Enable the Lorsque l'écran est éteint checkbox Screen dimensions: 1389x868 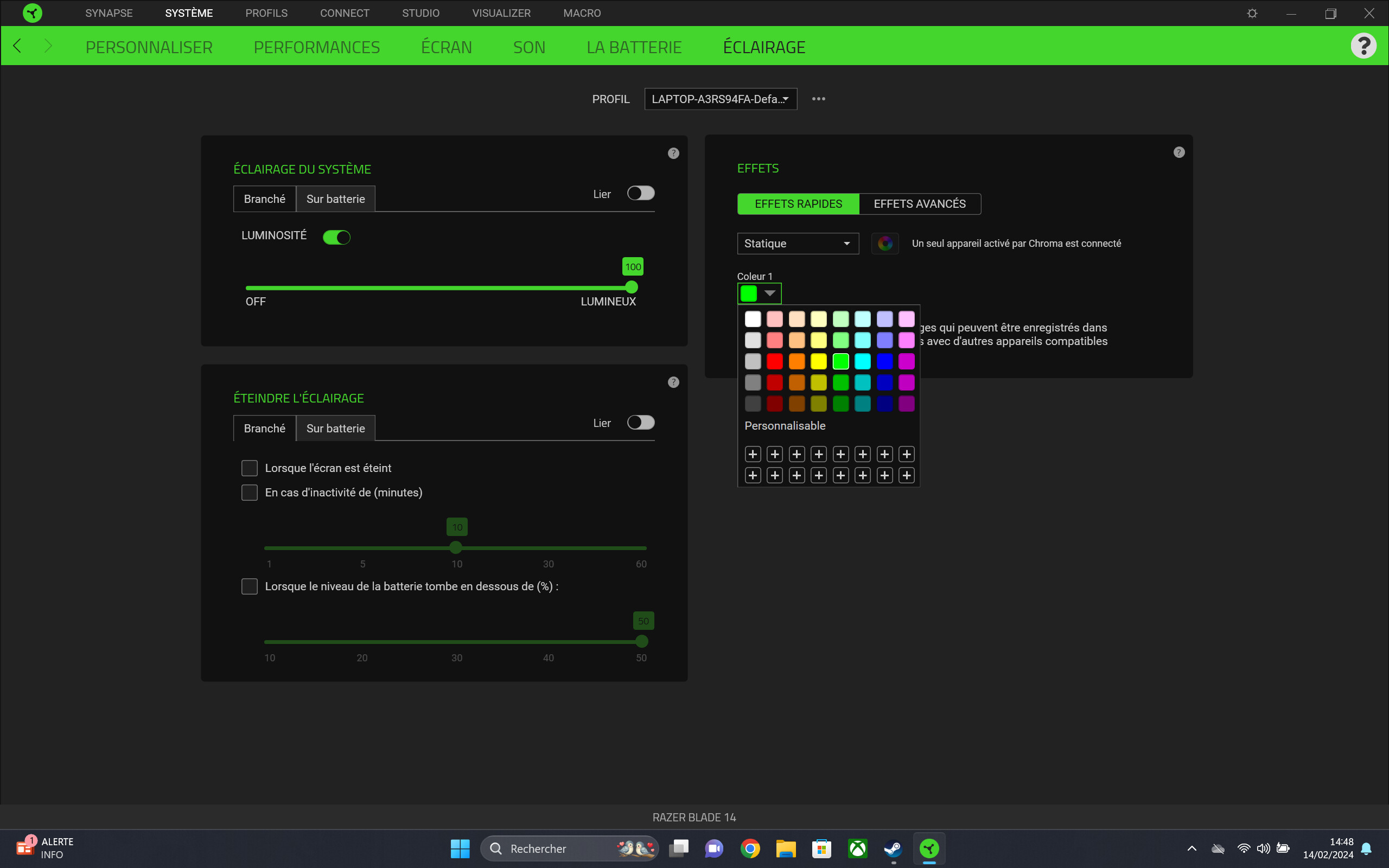(250, 468)
